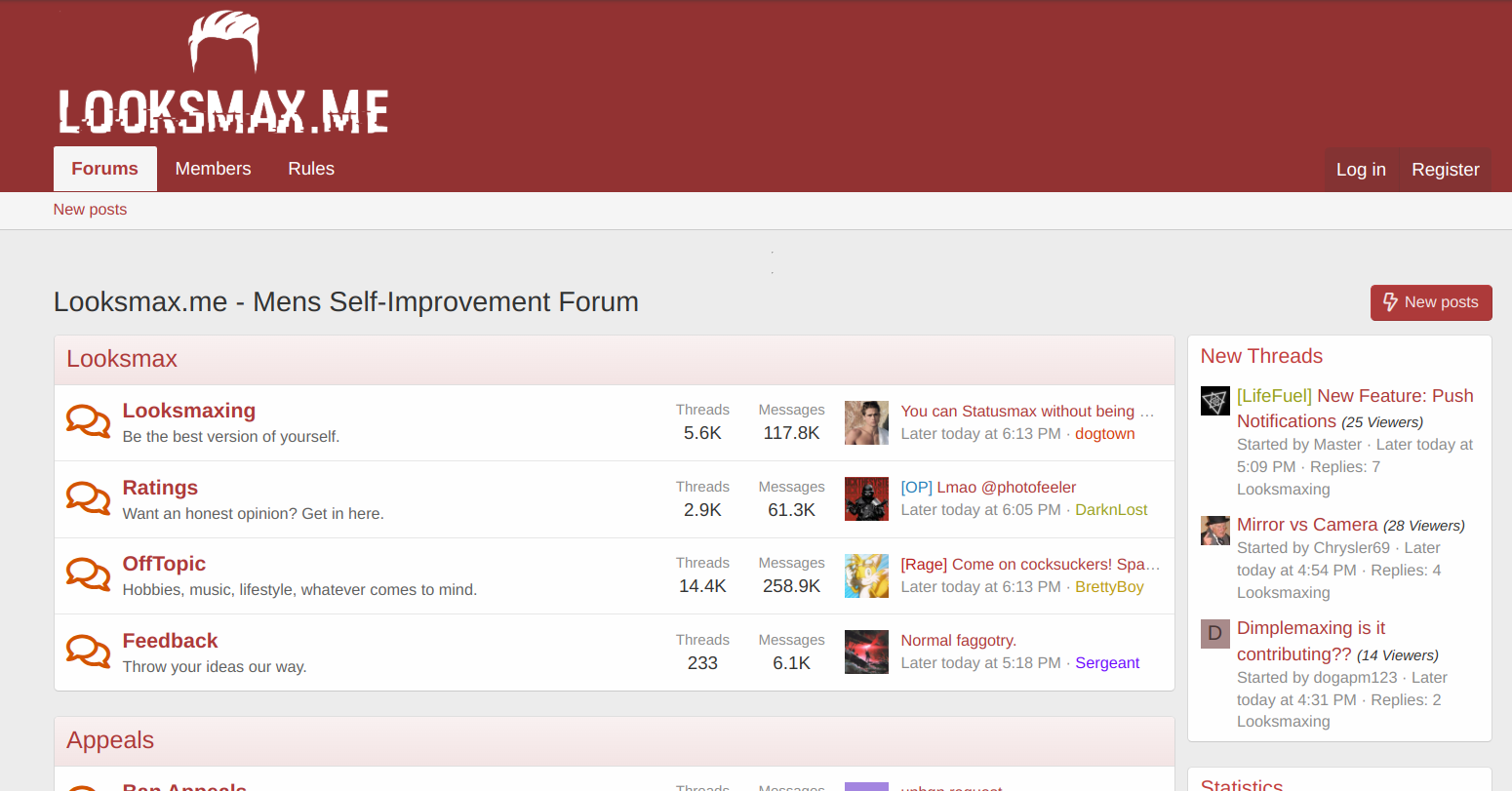This screenshot has height=791, width=1512.
Task: Click the Feedback forum speech-bubble icon
Action: pos(88,652)
